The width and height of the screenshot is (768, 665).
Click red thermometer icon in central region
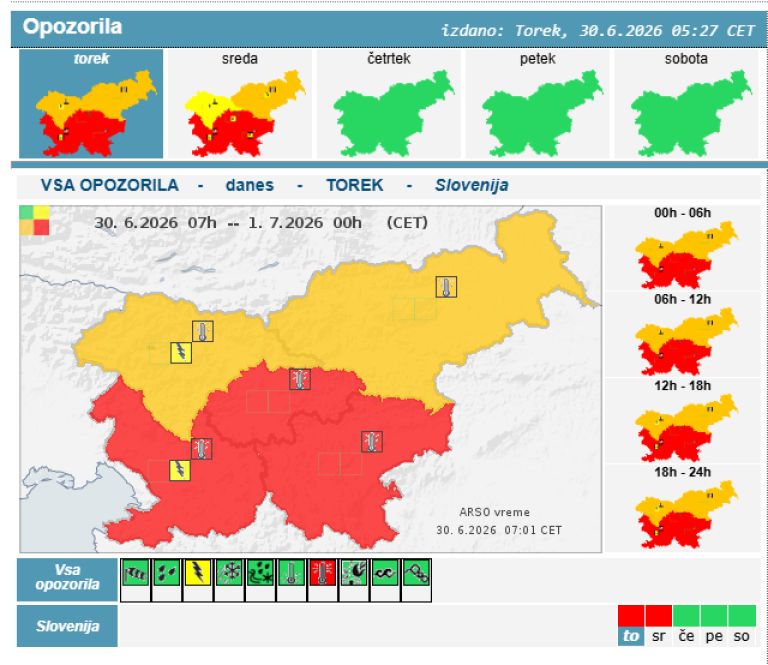pyautogui.click(x=300, y=379)
